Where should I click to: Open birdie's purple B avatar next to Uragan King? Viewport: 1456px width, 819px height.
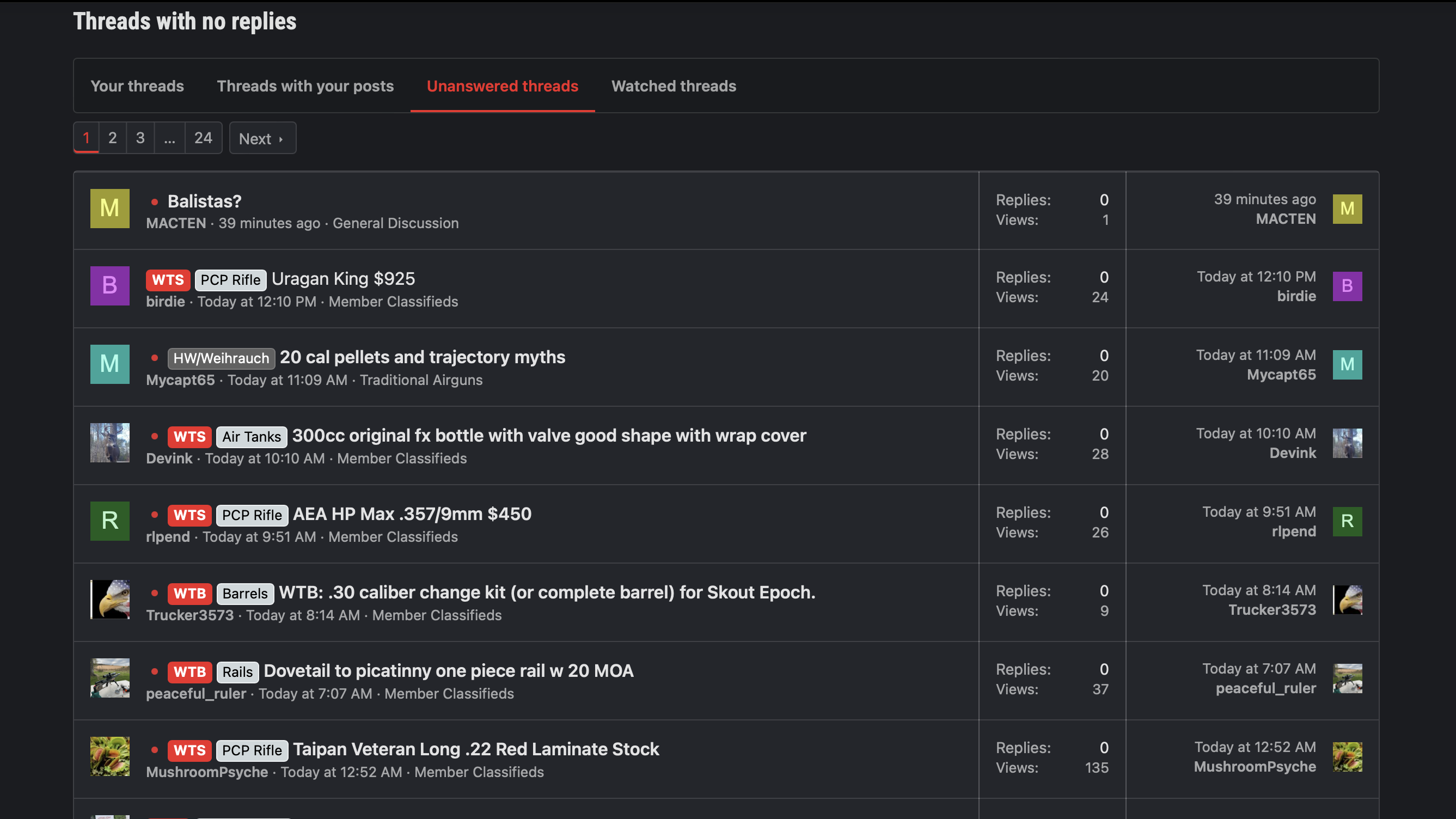click(109, 286)
